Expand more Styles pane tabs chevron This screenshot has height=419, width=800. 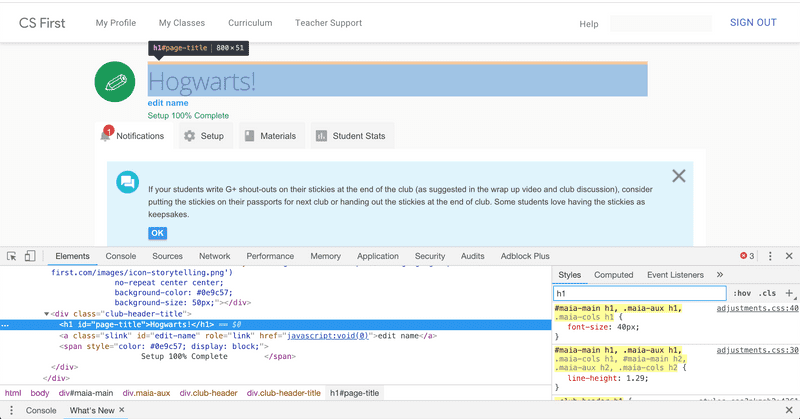coord(720,275)
